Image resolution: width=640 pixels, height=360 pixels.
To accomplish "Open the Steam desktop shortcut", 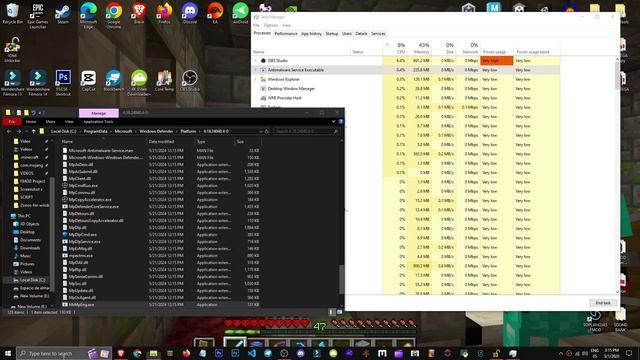I will pos(63,14).
